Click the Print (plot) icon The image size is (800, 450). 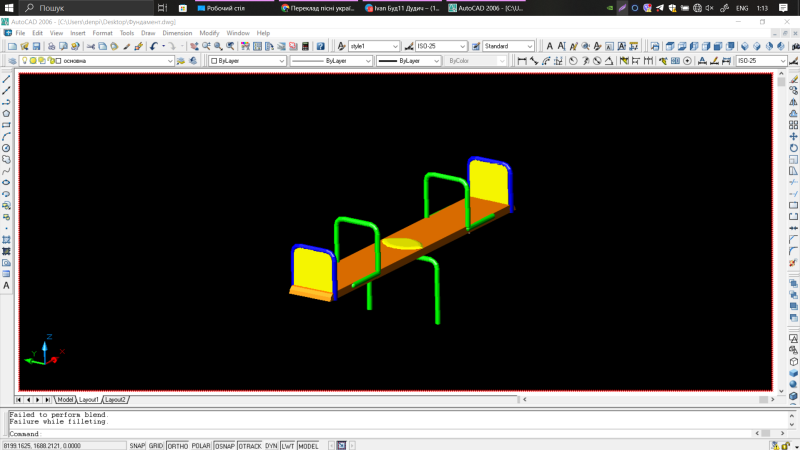point(50,46)
